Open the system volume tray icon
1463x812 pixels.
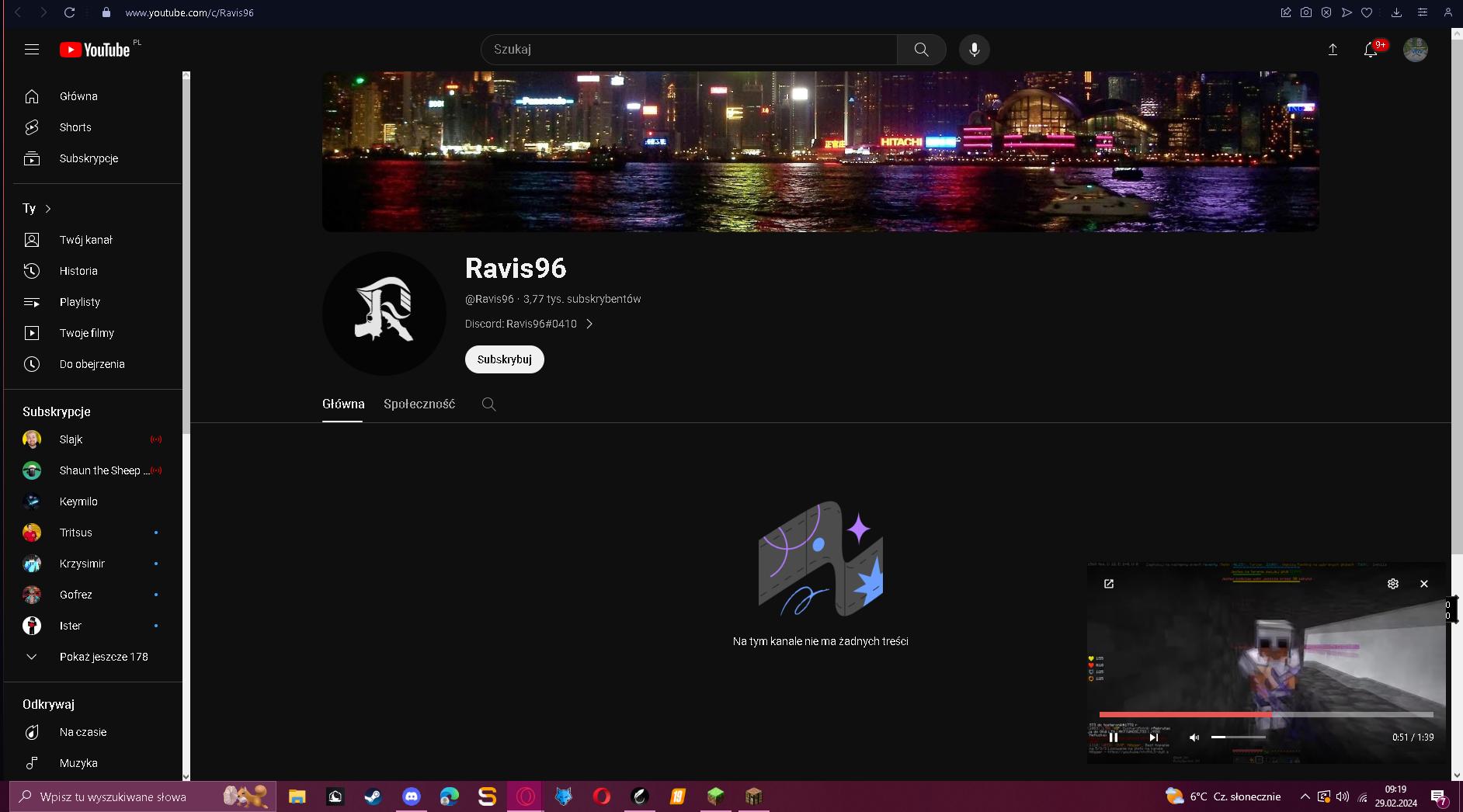point(1343,796)
